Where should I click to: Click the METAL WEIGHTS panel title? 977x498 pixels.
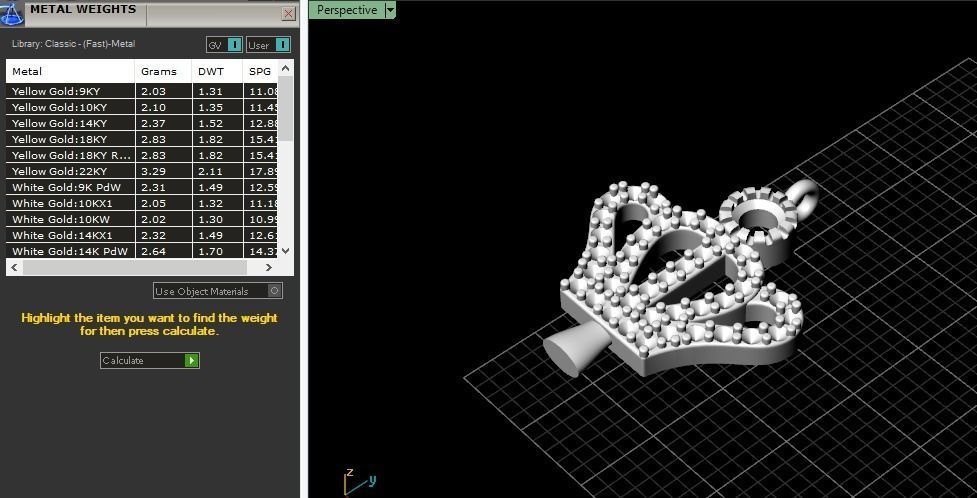pos(83,9)
